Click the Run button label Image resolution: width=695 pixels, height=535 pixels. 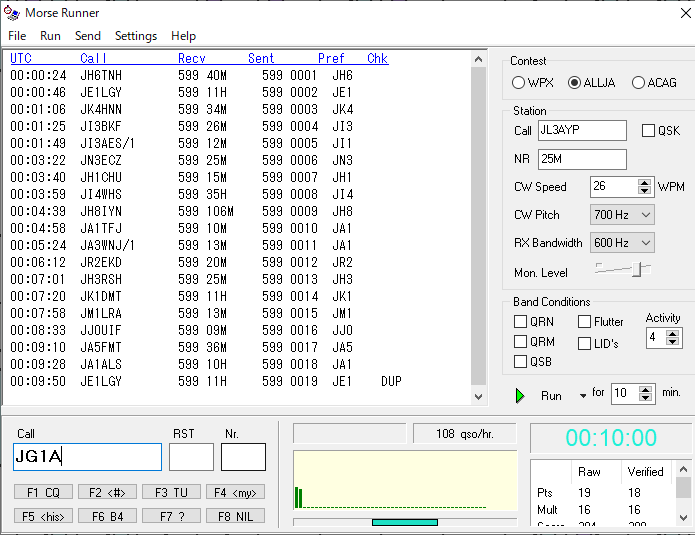551,396
